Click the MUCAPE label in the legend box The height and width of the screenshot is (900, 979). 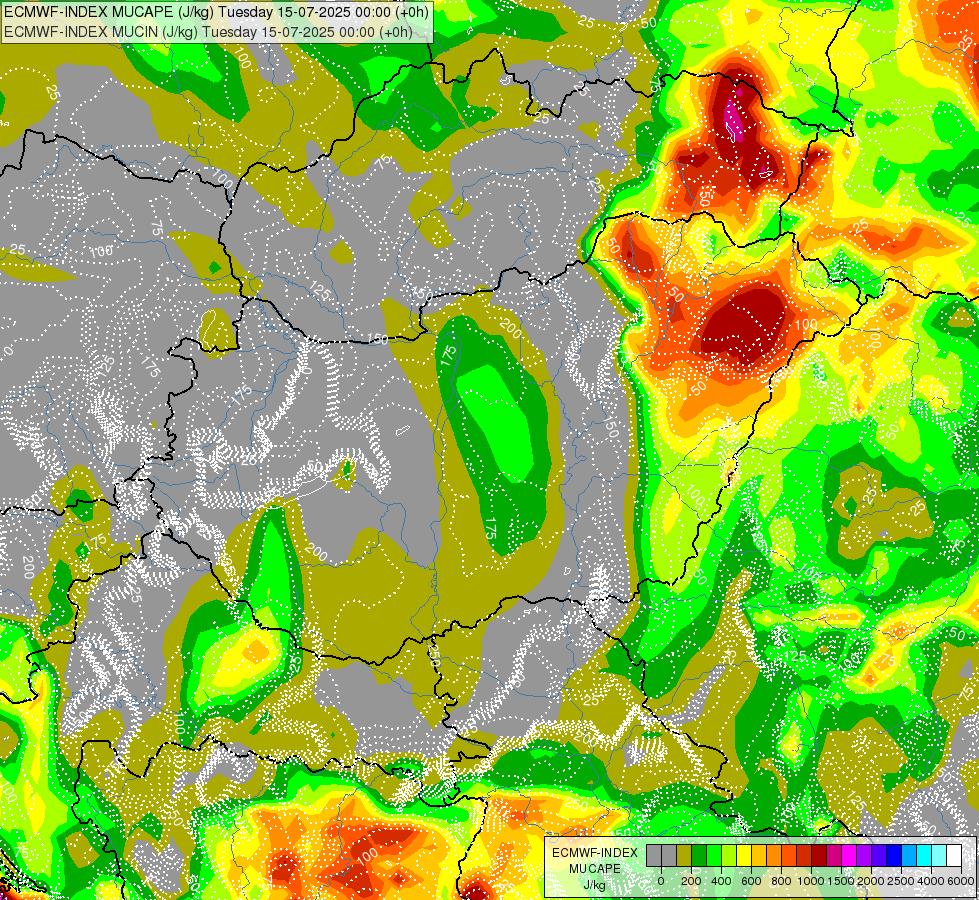[x=595, y=869]
